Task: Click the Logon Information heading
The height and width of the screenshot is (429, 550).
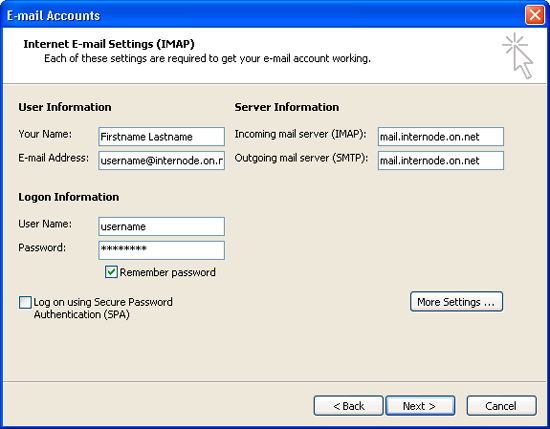Action: tap(68, 197)
